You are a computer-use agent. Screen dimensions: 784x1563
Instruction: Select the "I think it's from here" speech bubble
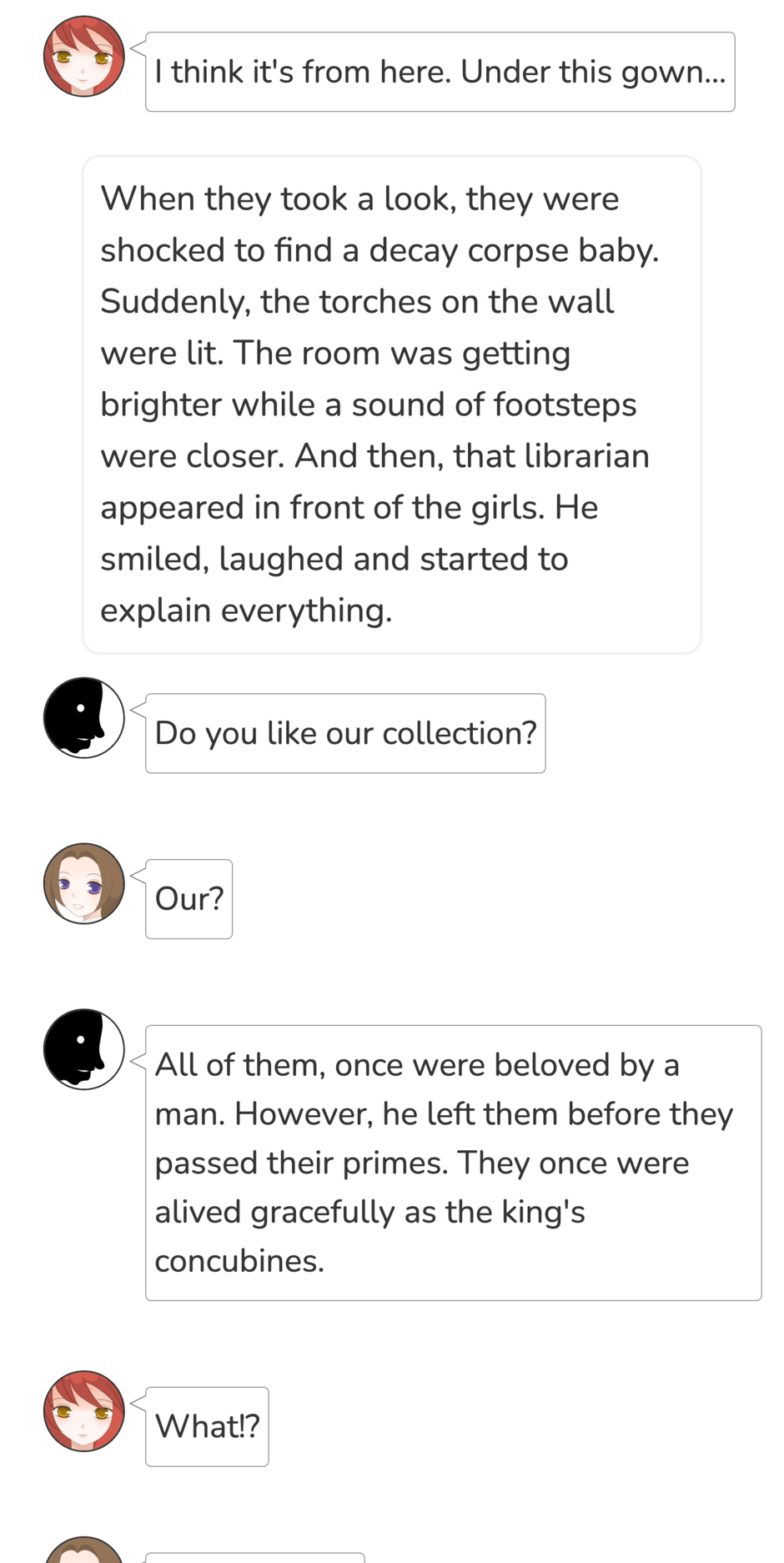pyautogui.click(x=440, y=72)
